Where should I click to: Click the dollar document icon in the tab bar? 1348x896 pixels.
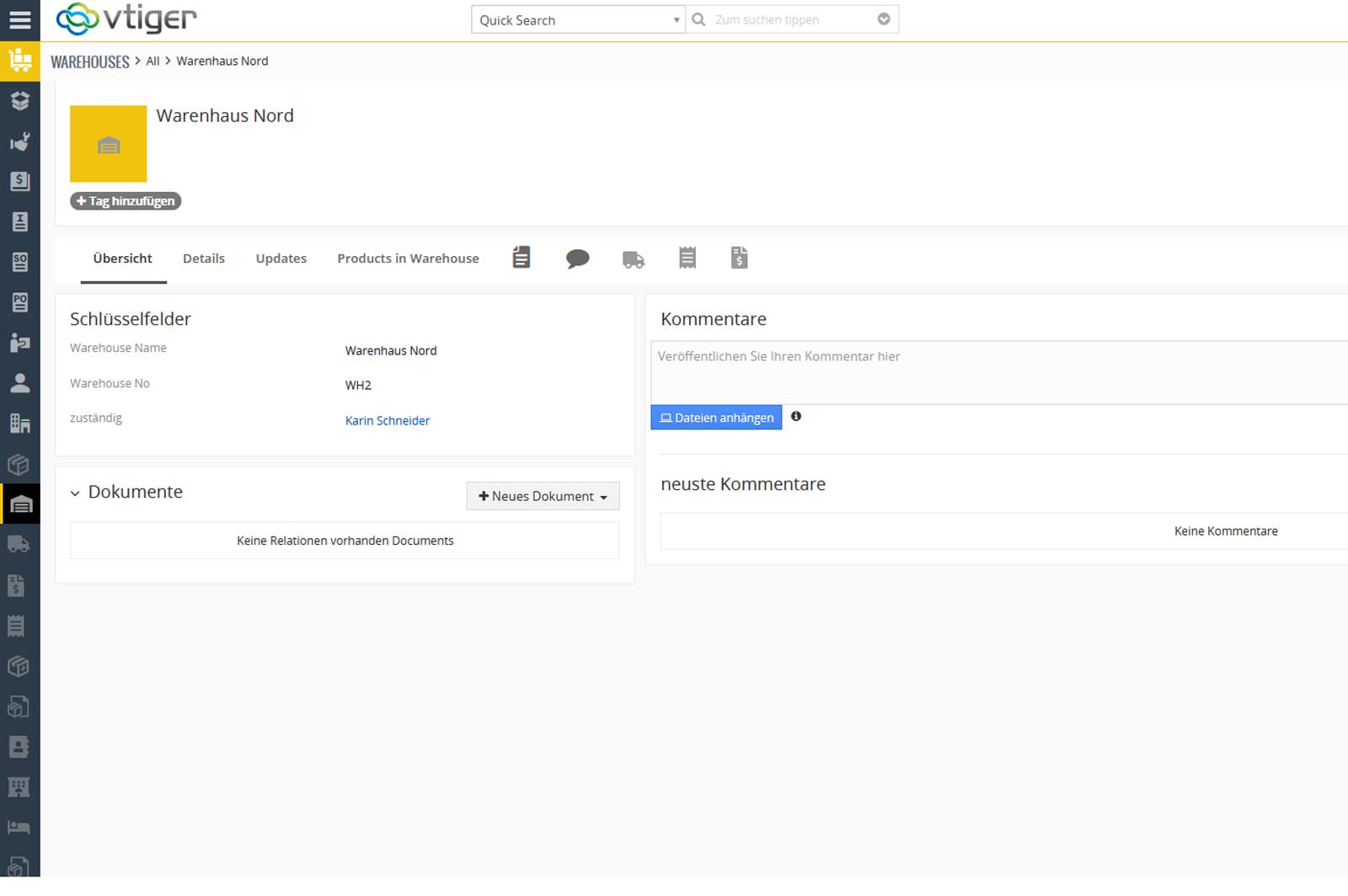(x=739, y=258)
